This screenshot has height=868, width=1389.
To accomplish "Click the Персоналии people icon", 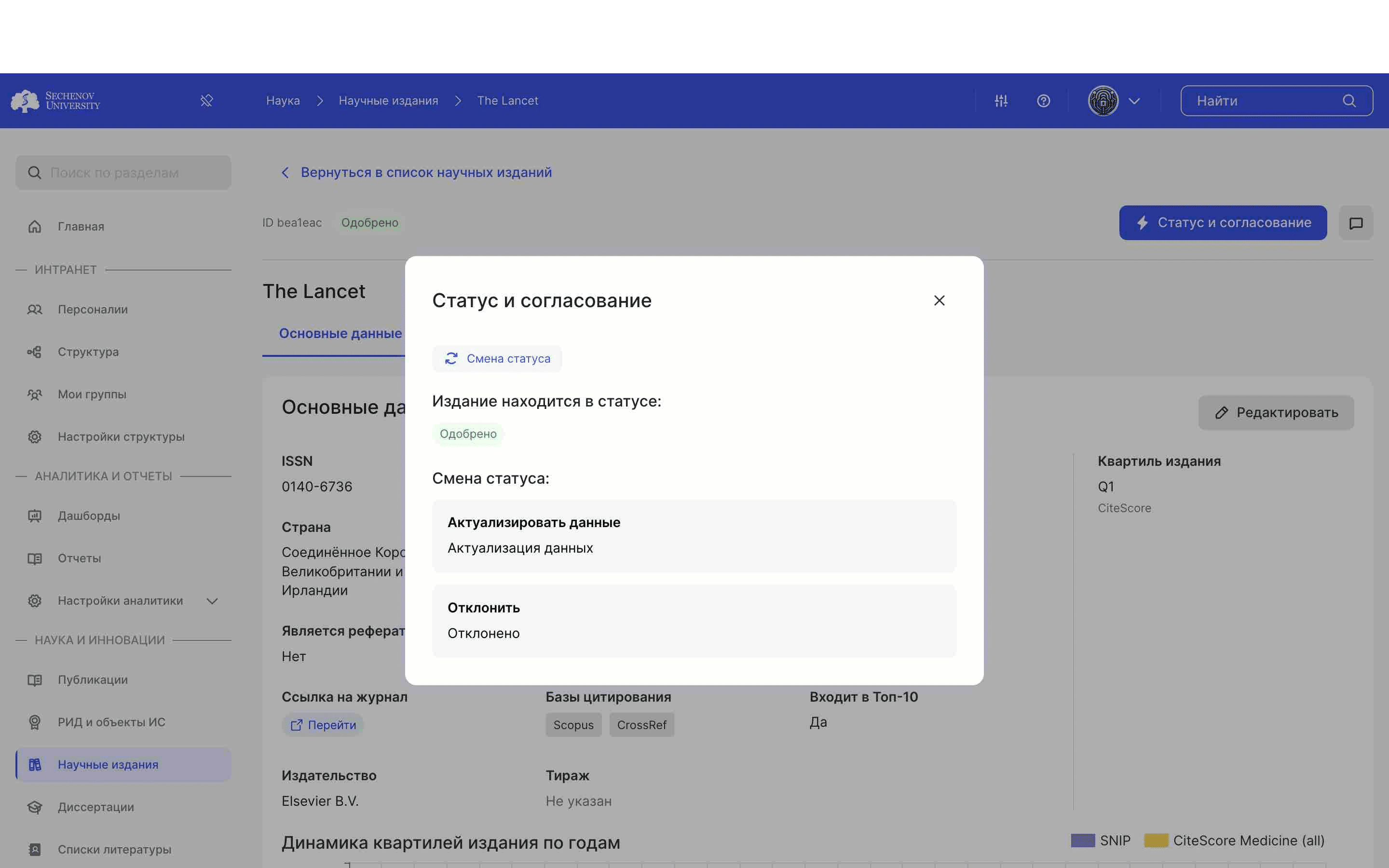I will 34,310.
